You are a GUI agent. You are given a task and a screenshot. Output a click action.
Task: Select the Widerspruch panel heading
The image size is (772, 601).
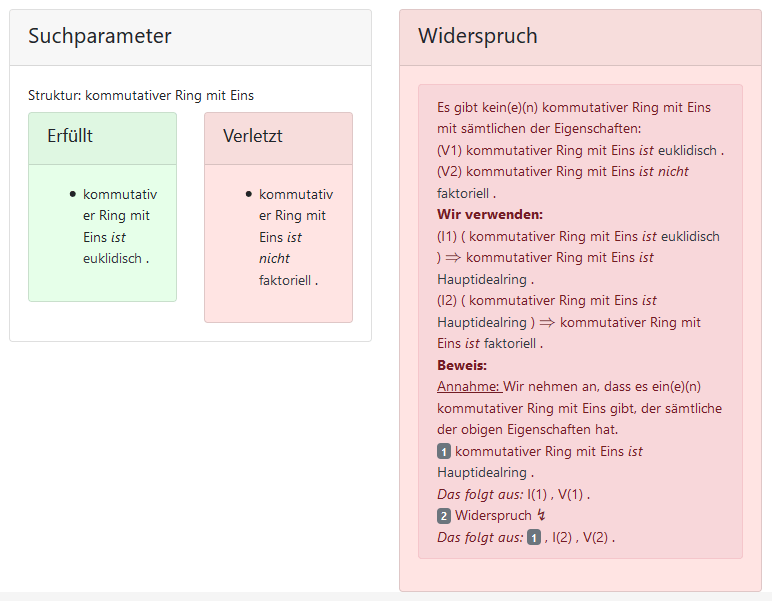pyautogui.click(x=478, y=37)
